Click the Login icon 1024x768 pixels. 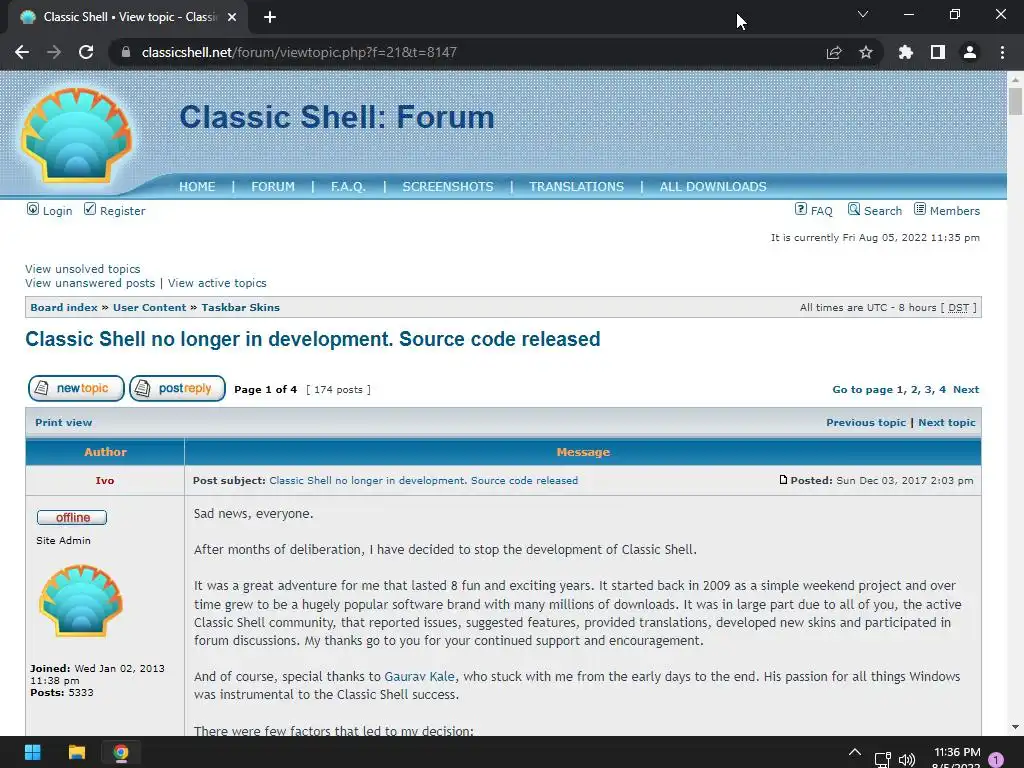[x=33, y=209]
